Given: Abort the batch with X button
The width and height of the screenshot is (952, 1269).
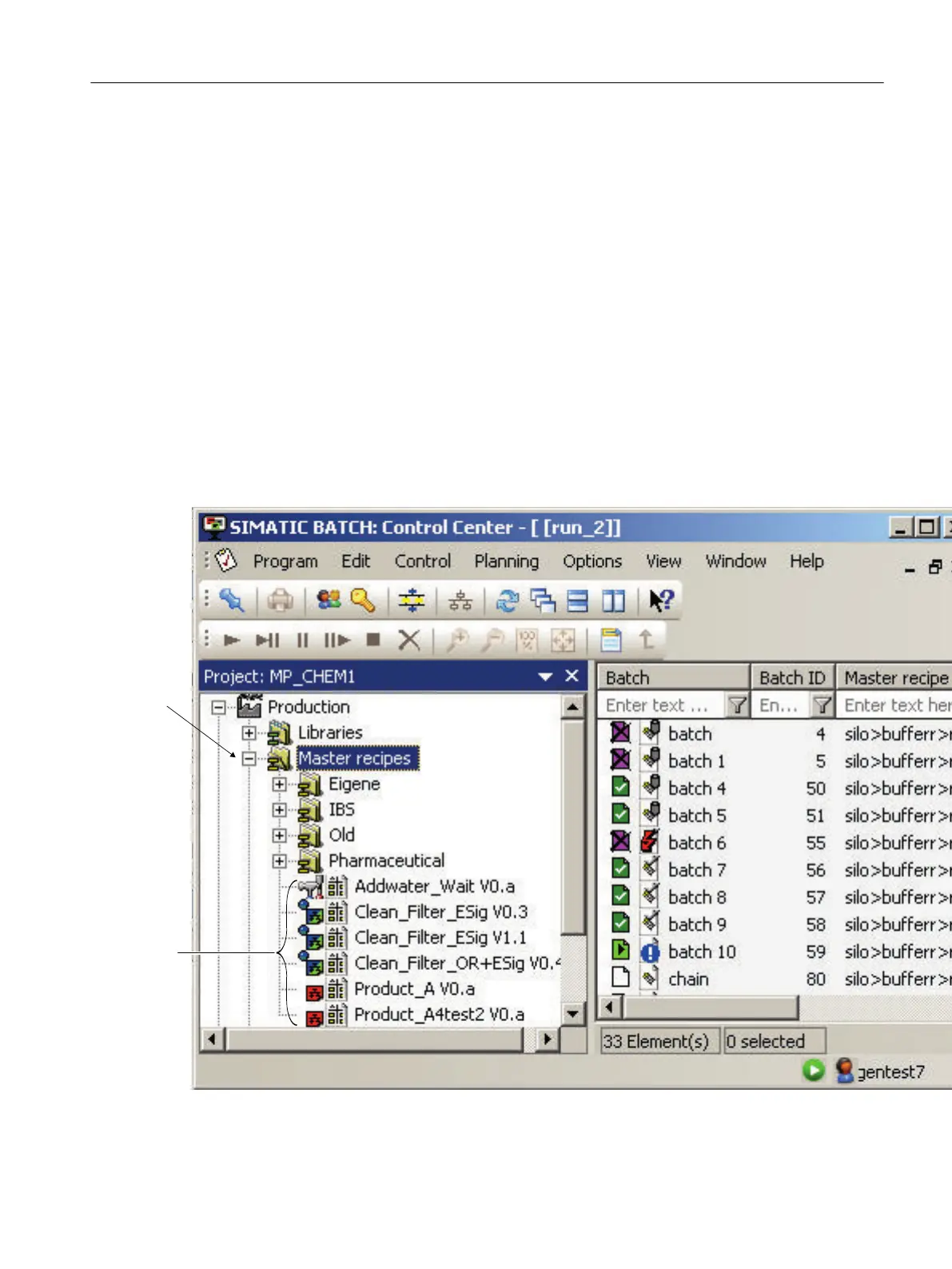Looking at the screenshot, I should (x=409, y=640).
